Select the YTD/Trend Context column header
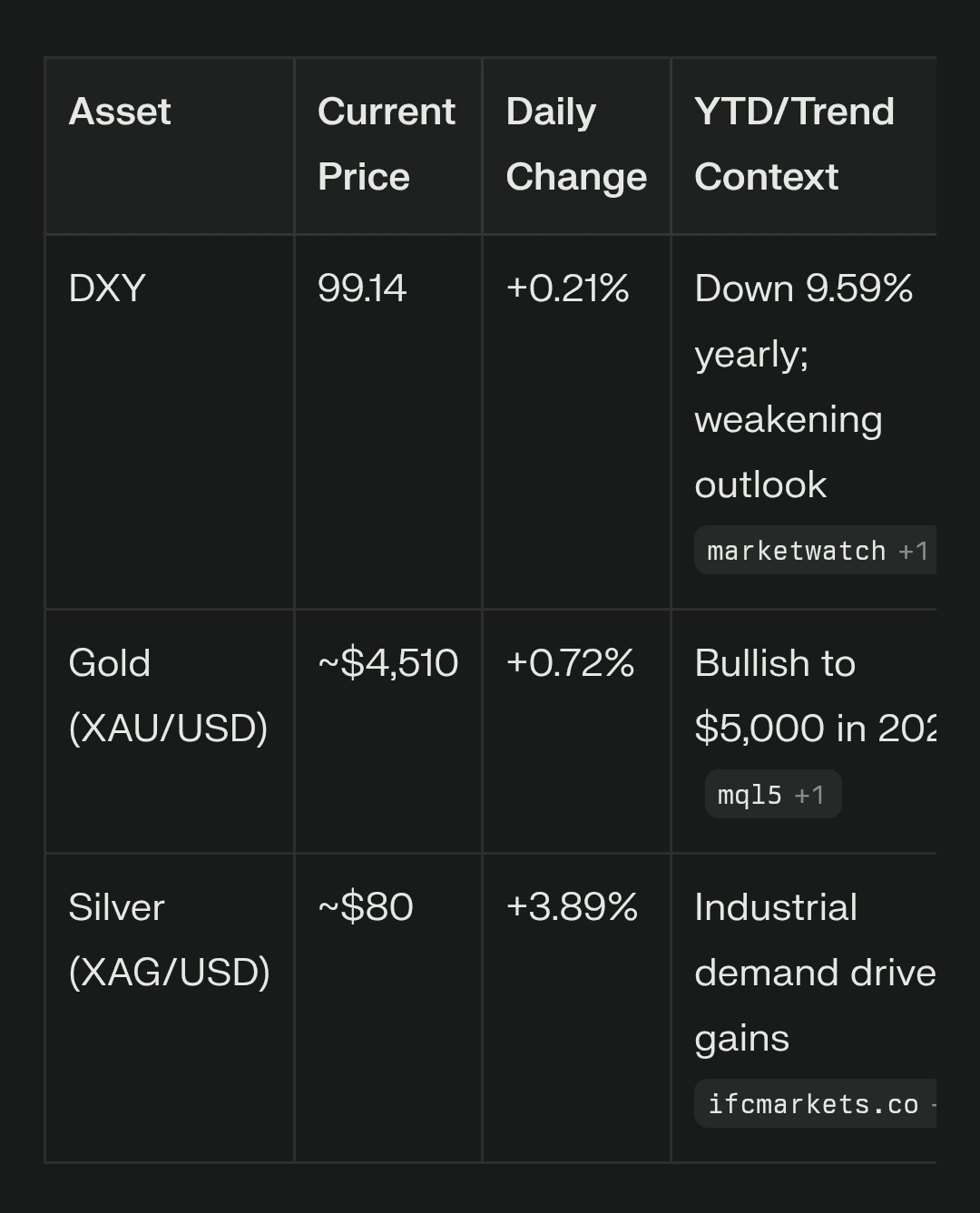The width and height of the screenshot is (980, 1213). 794,144
